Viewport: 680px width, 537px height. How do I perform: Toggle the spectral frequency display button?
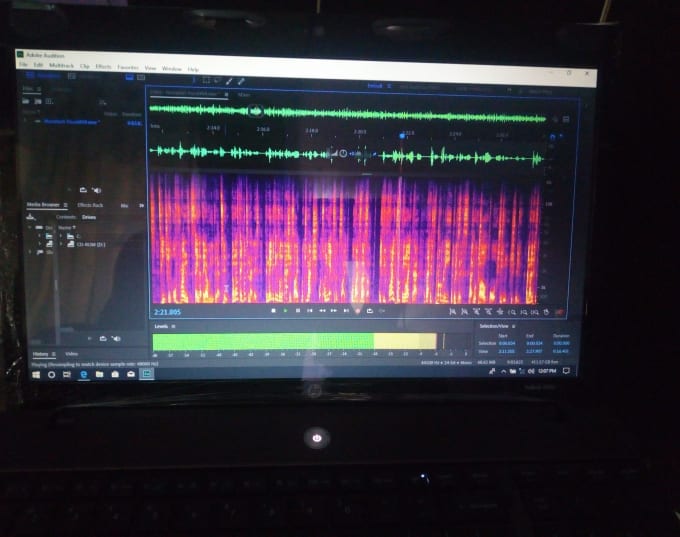pos(129,77)
